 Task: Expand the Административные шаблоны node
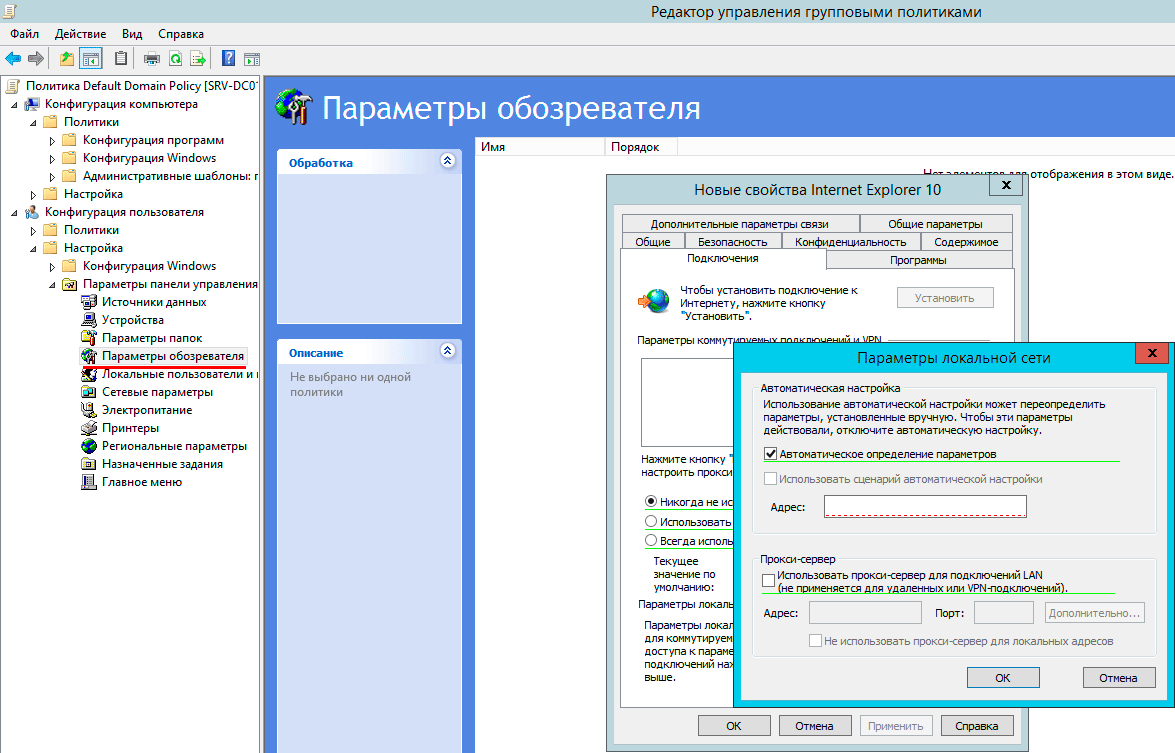[53, 176]
